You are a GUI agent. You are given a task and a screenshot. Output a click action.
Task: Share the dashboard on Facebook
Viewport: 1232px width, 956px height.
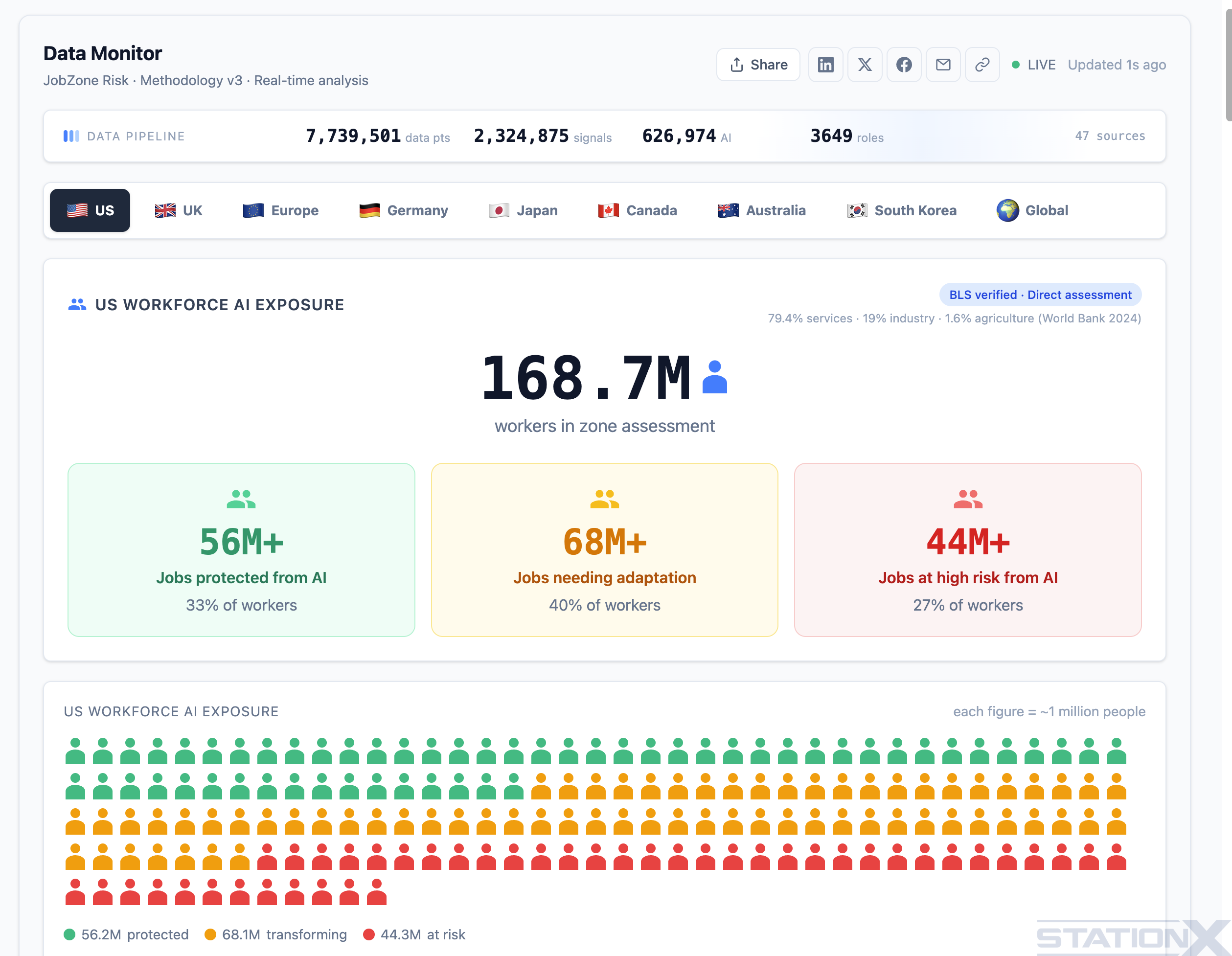pos(904,64)
